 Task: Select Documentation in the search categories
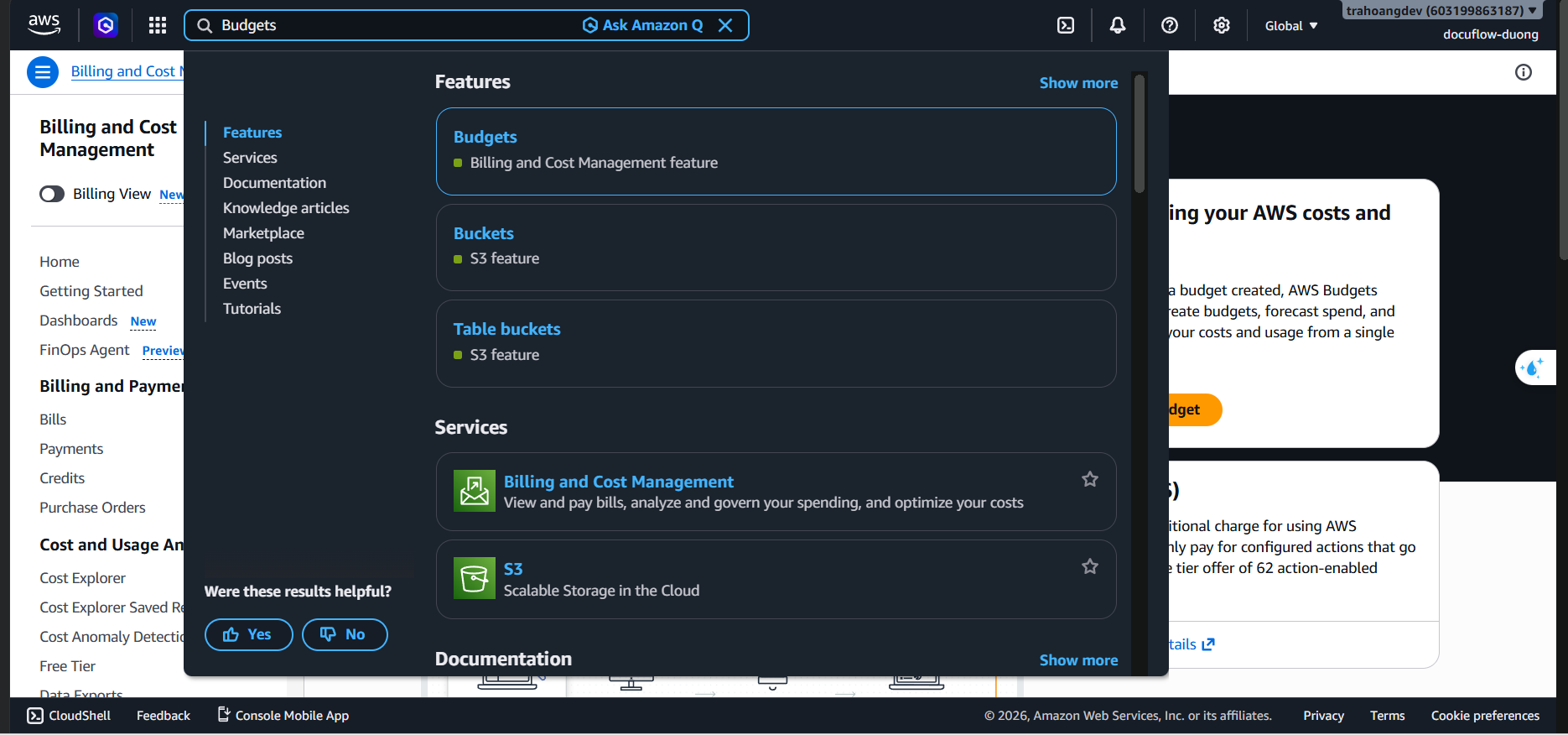(x=274, y=183)
